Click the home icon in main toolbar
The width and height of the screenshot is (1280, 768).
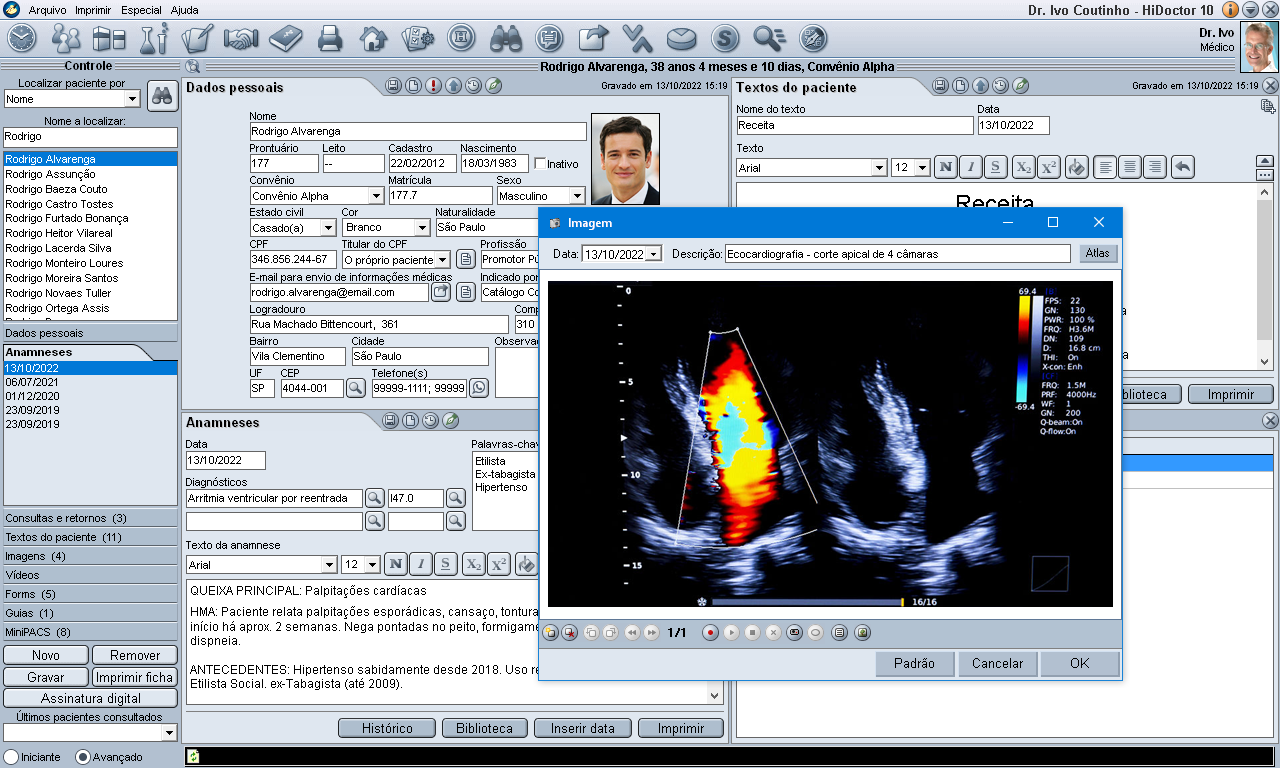pos(373,39)
